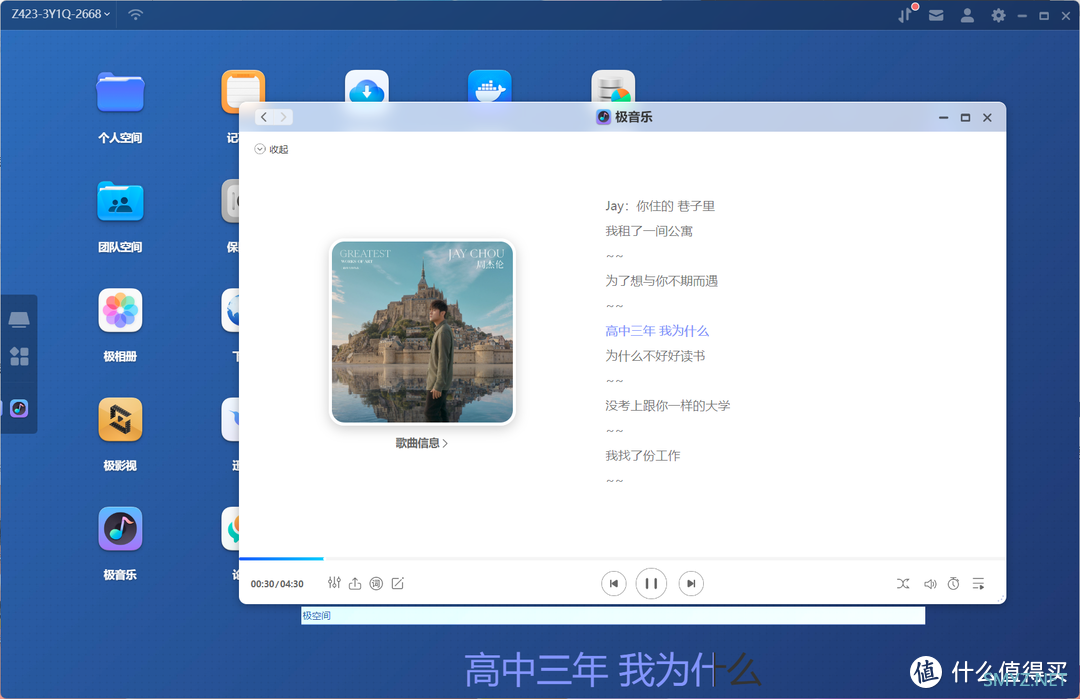The height and width of the screenshot is (699, 1080).
Task: Open the messages envelope icon
Action: [936, 15]
